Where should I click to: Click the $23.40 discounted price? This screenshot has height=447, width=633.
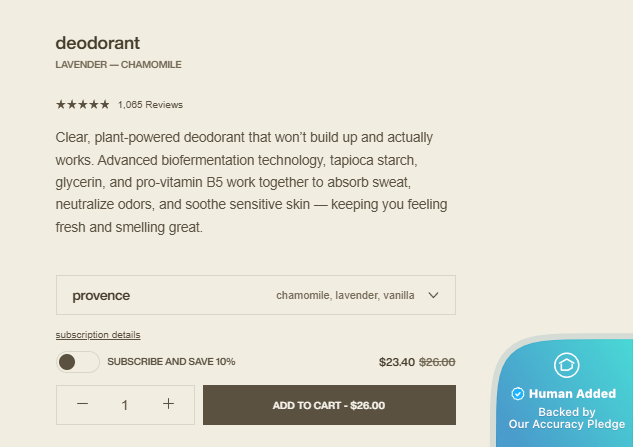click(x=396, y=362)
